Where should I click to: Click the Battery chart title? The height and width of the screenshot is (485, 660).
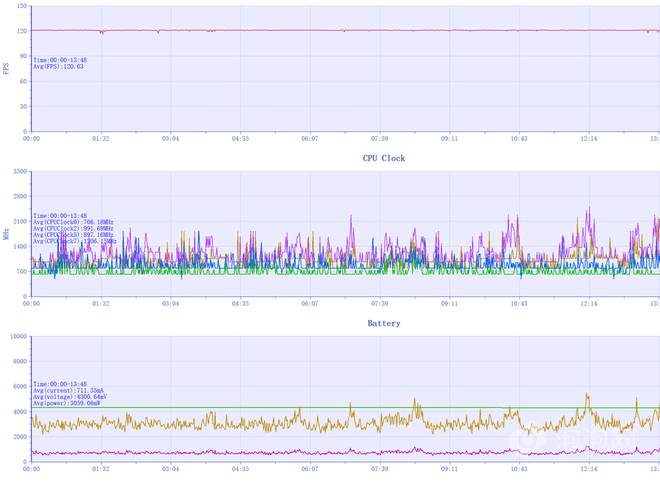coord(384,323)
